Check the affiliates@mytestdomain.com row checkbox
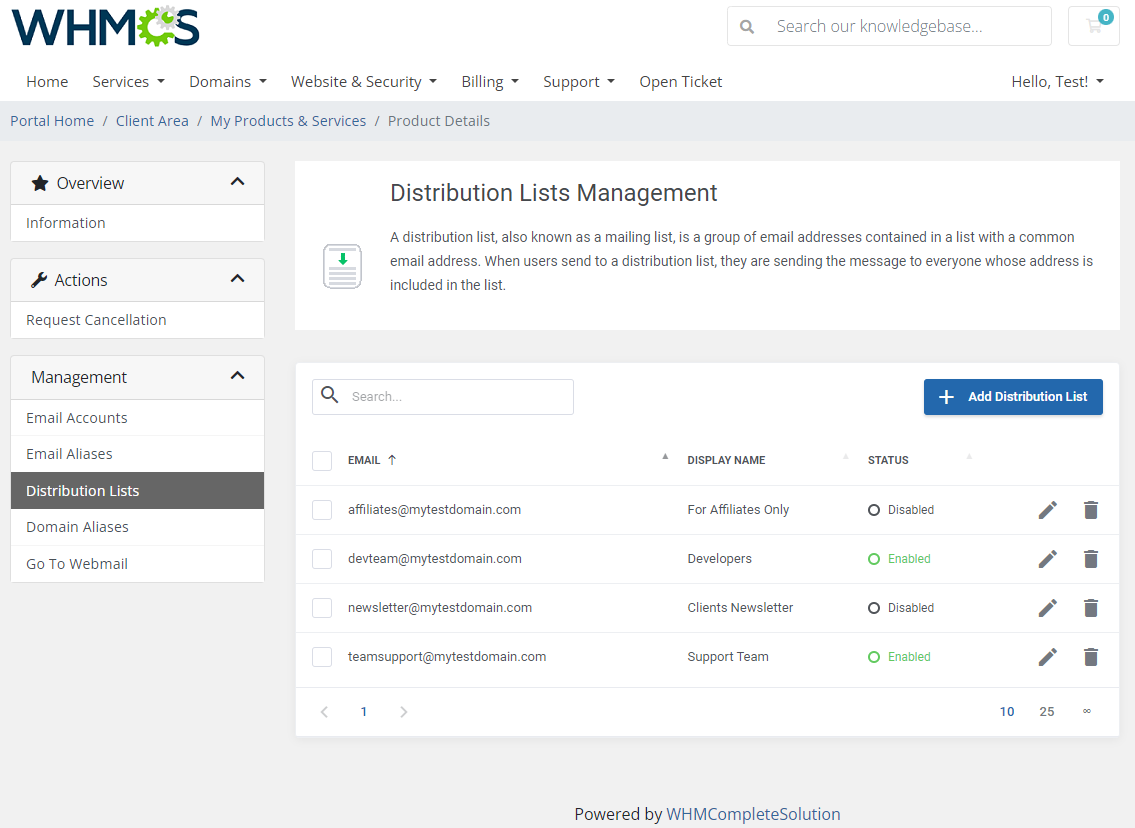The height and width of the screenshot is (828, 1135). click(x=322, y=510)
